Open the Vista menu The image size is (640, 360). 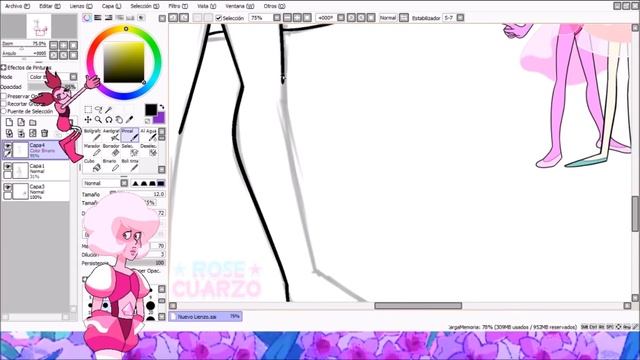point(207,6)
